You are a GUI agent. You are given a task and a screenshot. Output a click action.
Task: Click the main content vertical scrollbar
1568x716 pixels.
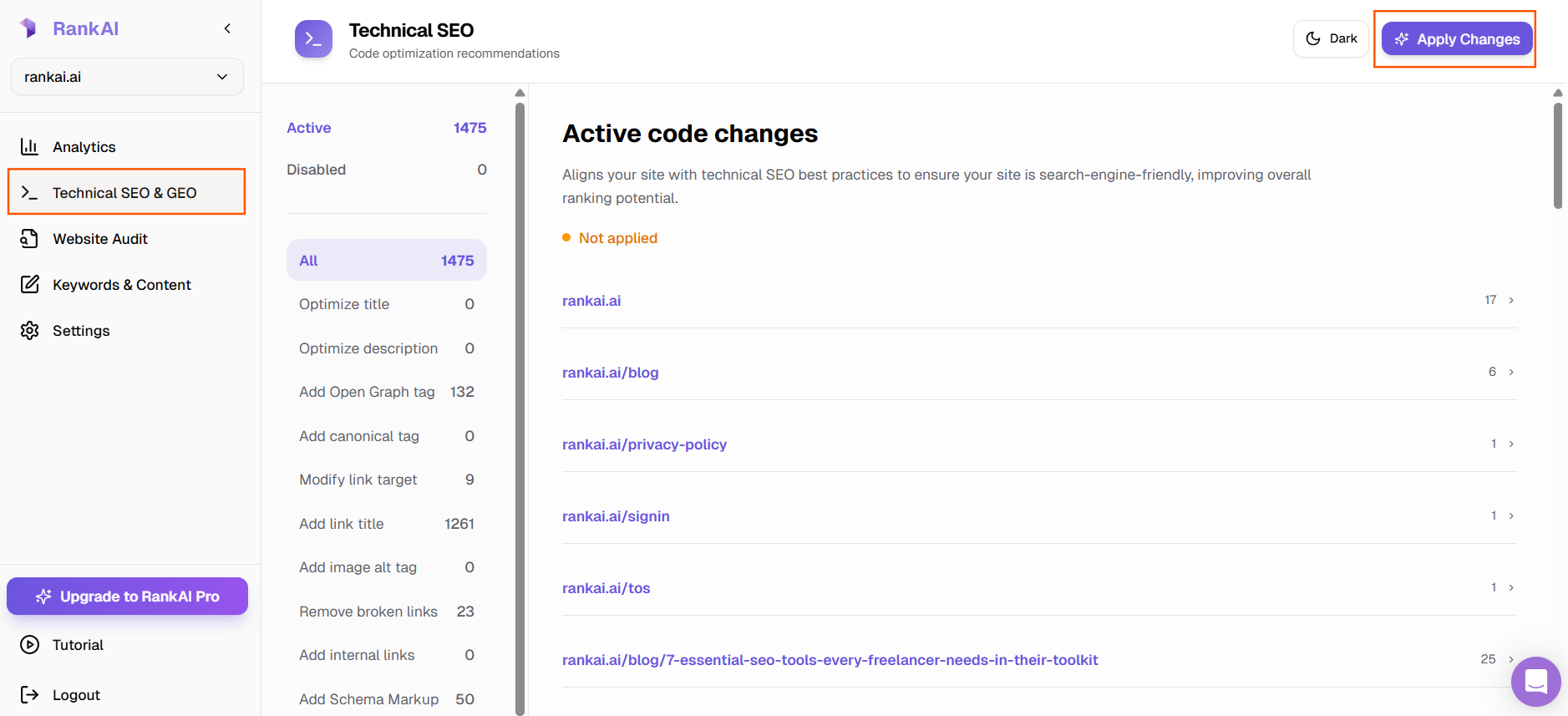coord(1557,155)
